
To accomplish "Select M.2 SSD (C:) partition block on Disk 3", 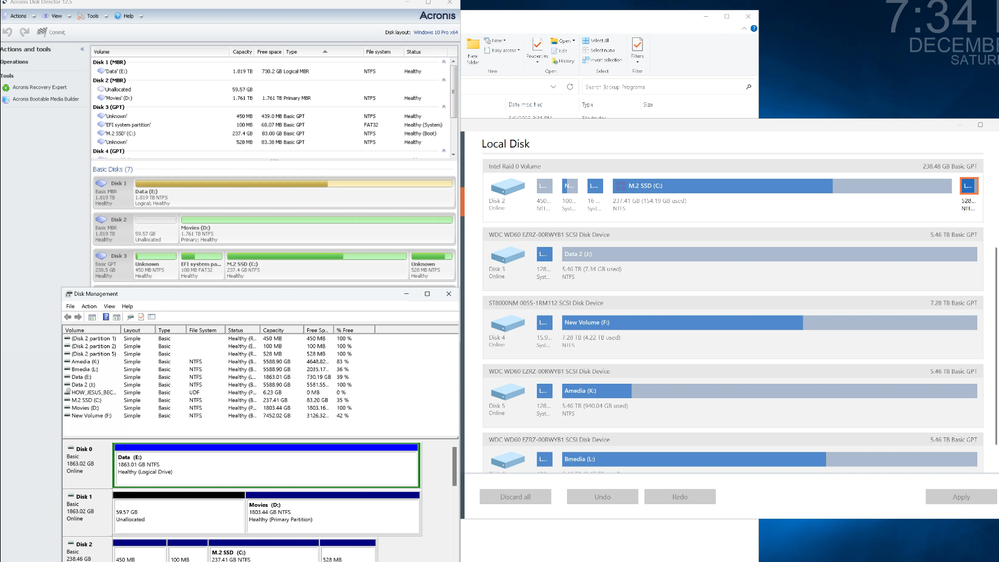I will click(x=317, y=266).
